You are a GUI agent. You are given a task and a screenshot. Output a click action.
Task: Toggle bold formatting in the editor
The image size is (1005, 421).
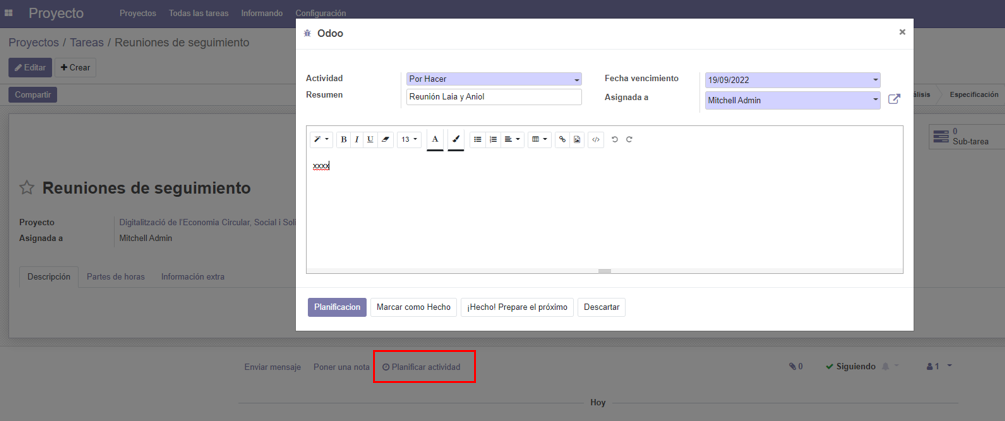tap(344, 139)
